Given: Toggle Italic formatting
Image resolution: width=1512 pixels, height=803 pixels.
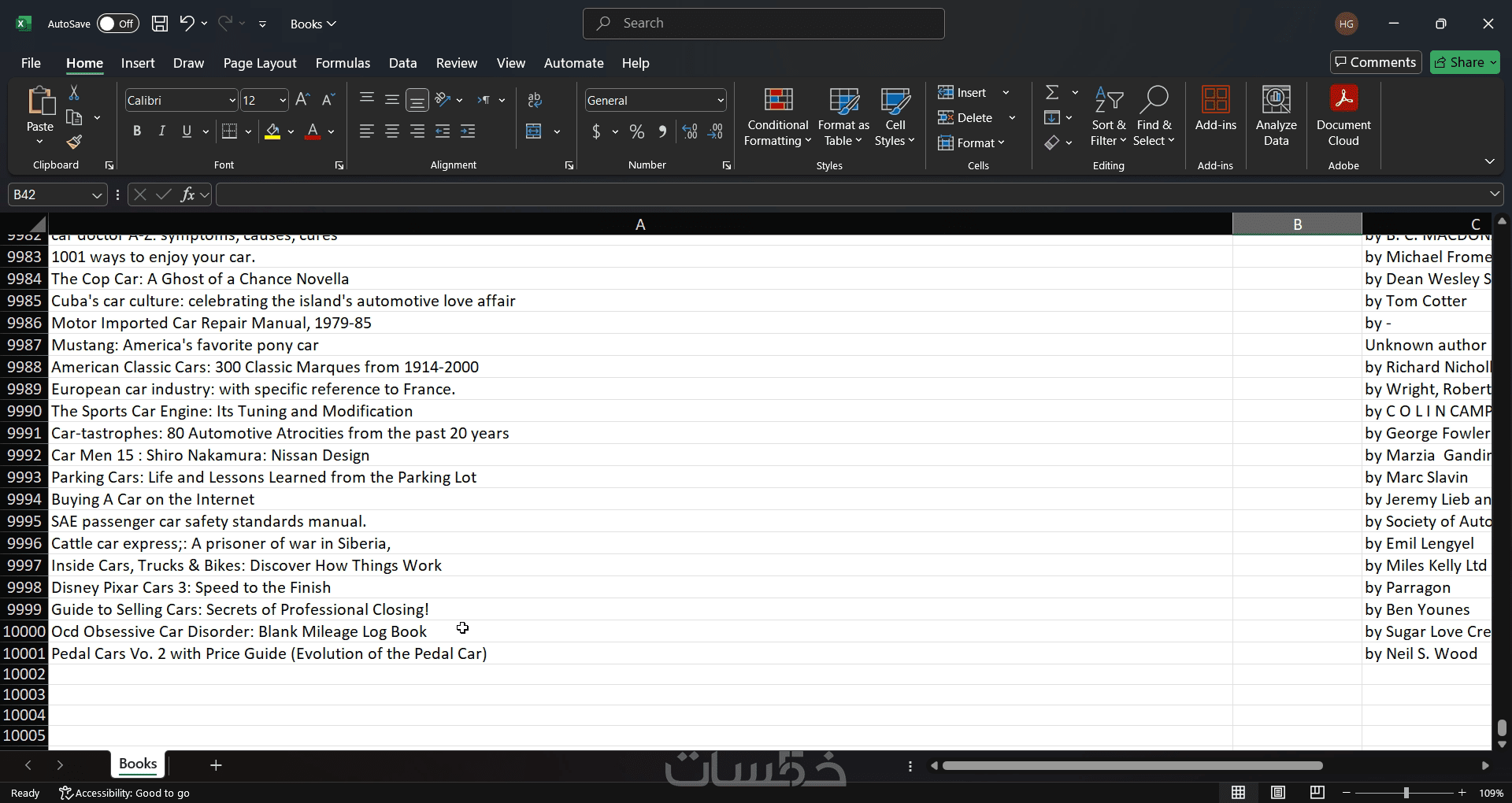Looking at the screenshot, I should pos(161,131).
